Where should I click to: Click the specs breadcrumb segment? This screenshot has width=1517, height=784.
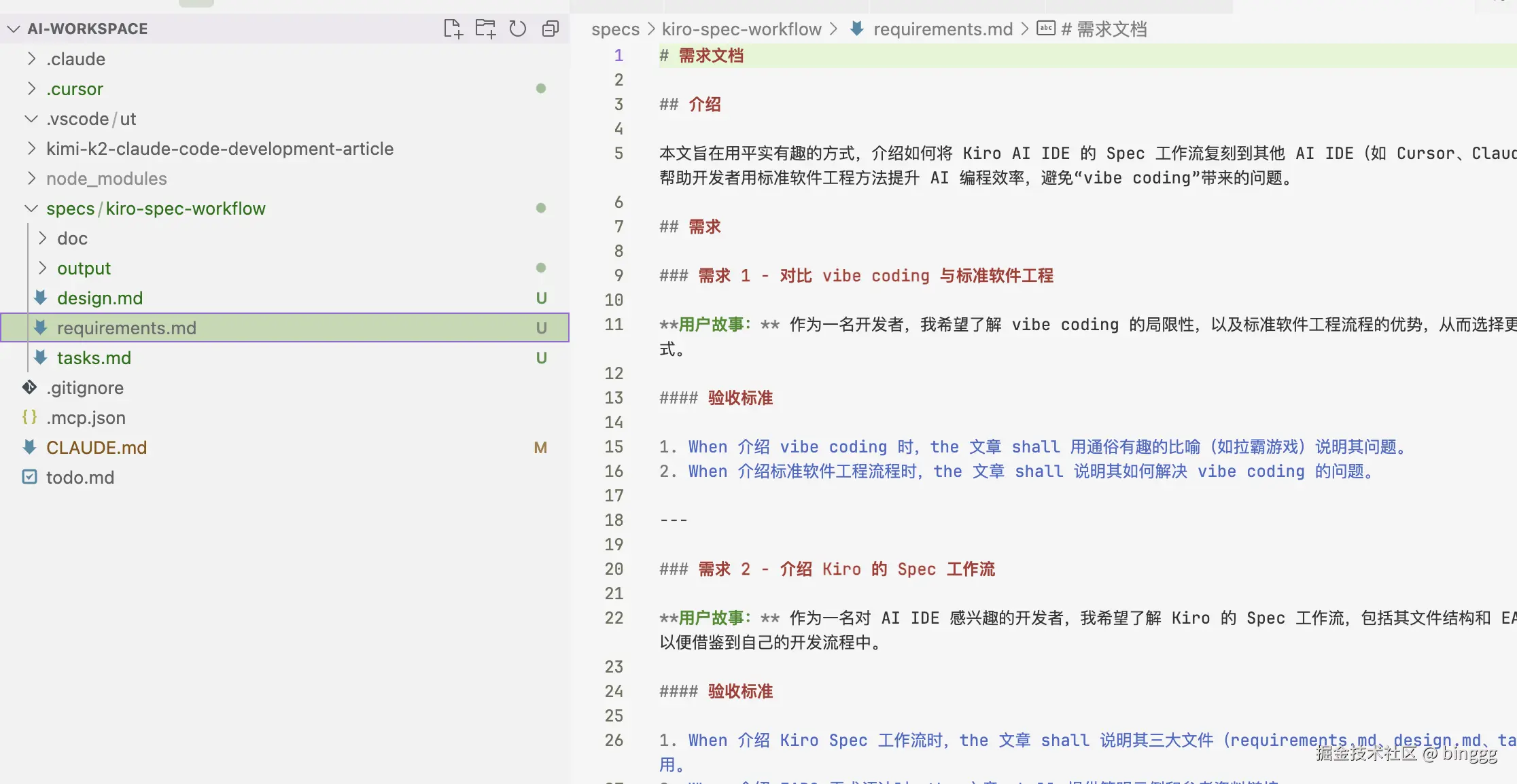[615, 29]
